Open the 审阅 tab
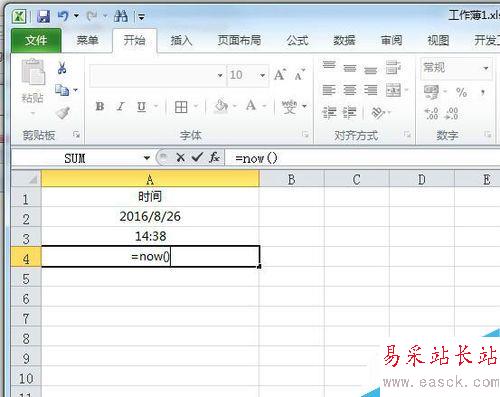The width and height of the screenshot is (500, 397). pos(391,40)
